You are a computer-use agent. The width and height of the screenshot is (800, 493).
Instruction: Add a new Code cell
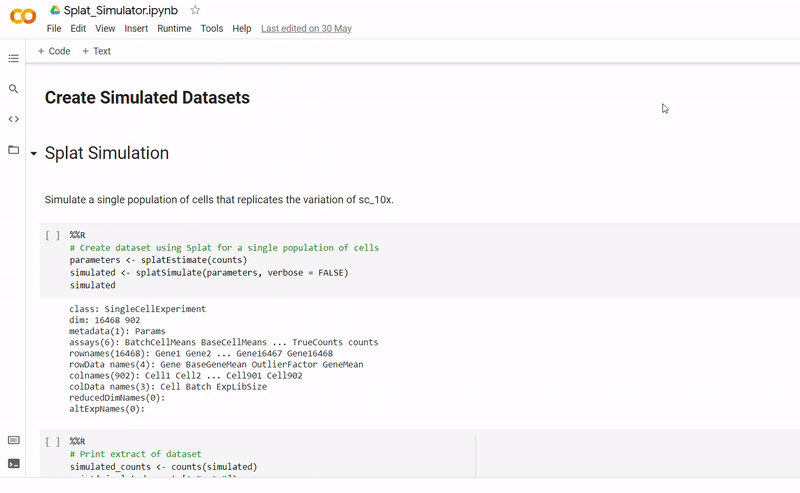(x=54, y=51)
